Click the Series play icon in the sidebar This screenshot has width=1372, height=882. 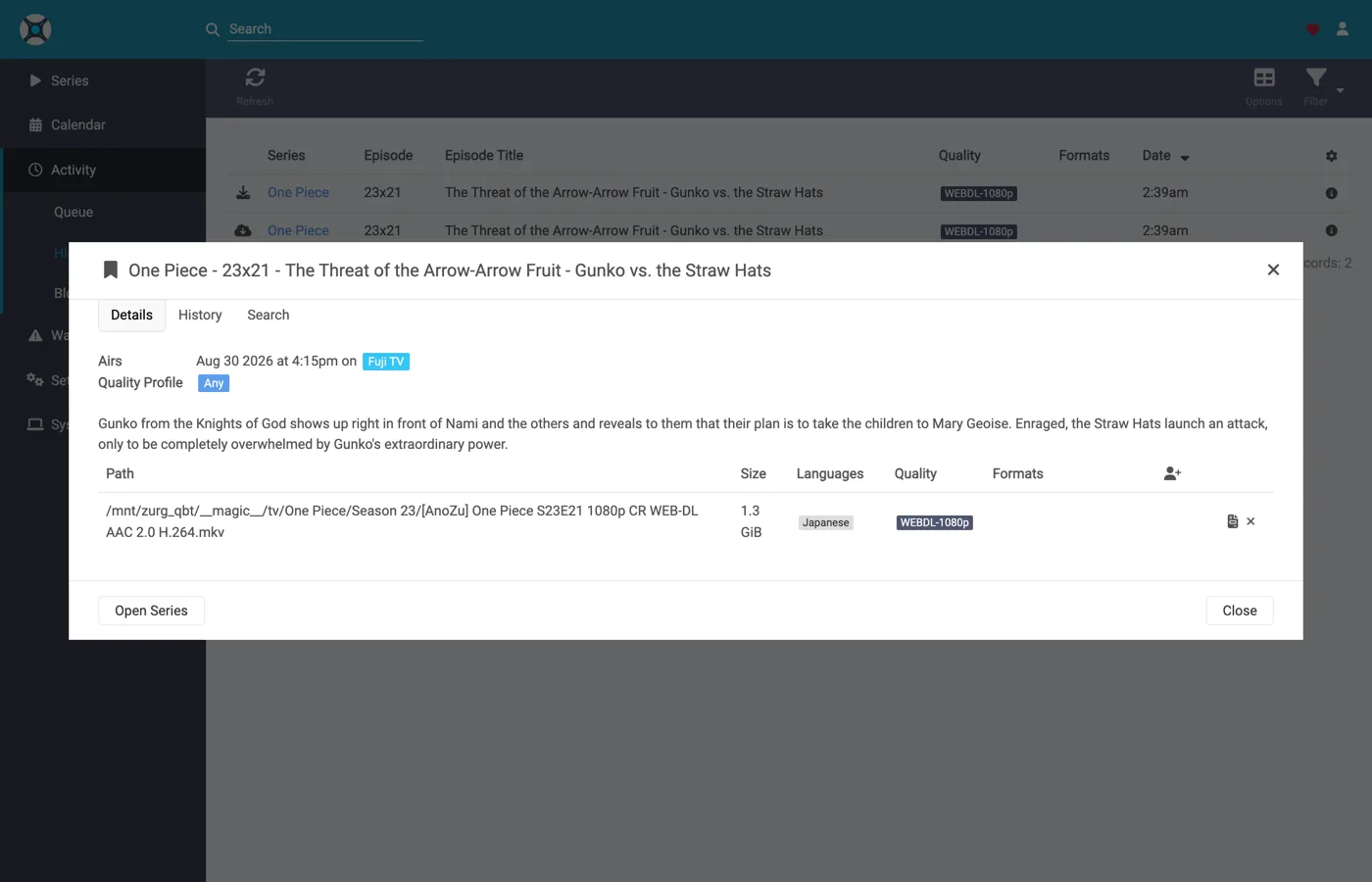[x=35, y=80]
